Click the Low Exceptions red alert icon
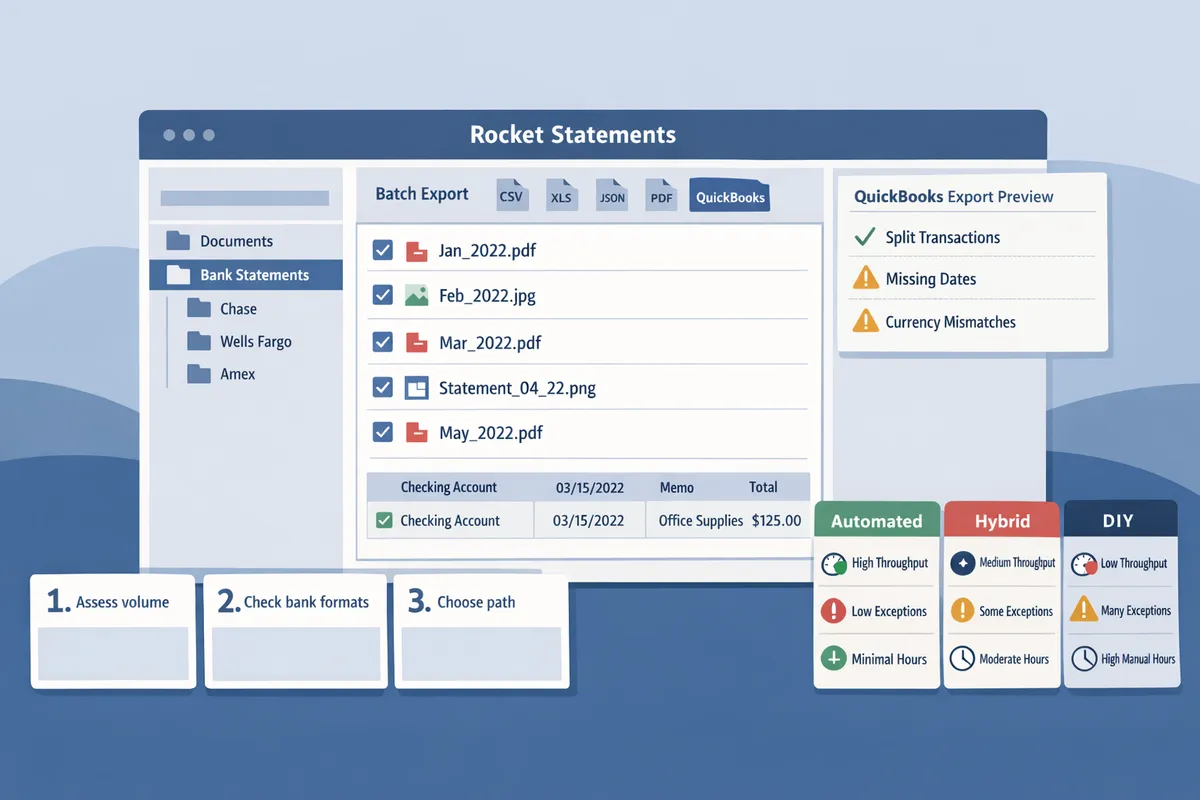Image resolution: width=1200 pixels, height=800 pixels. point(834,611)
